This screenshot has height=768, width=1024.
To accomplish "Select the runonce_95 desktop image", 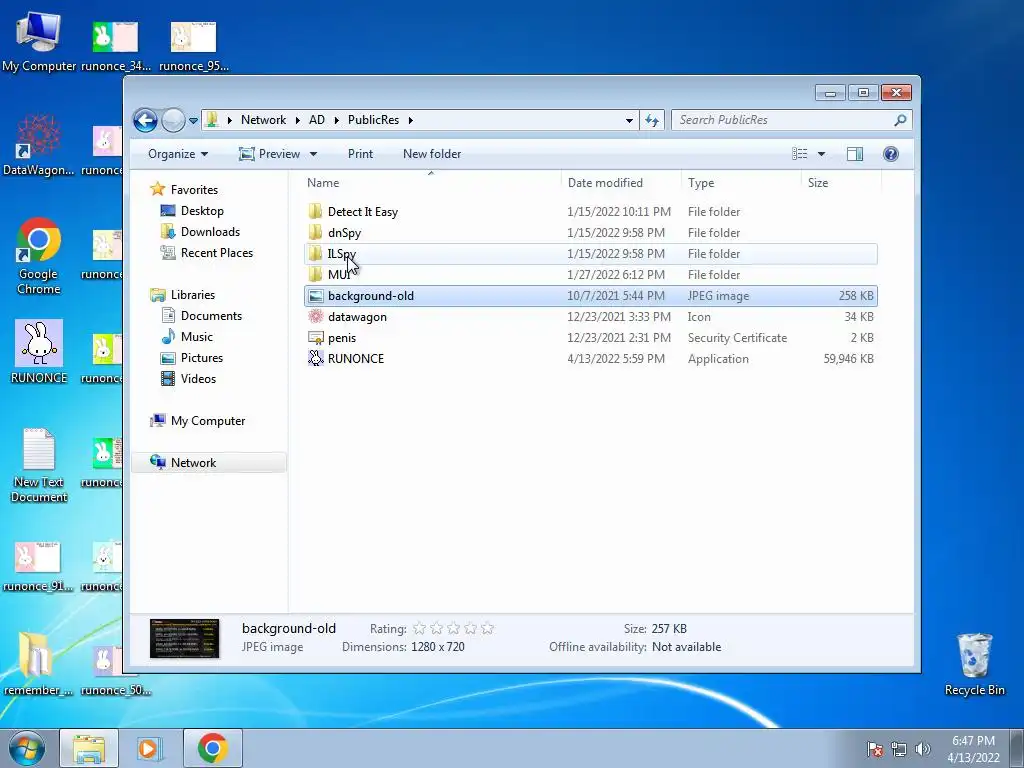I will 193,46.
